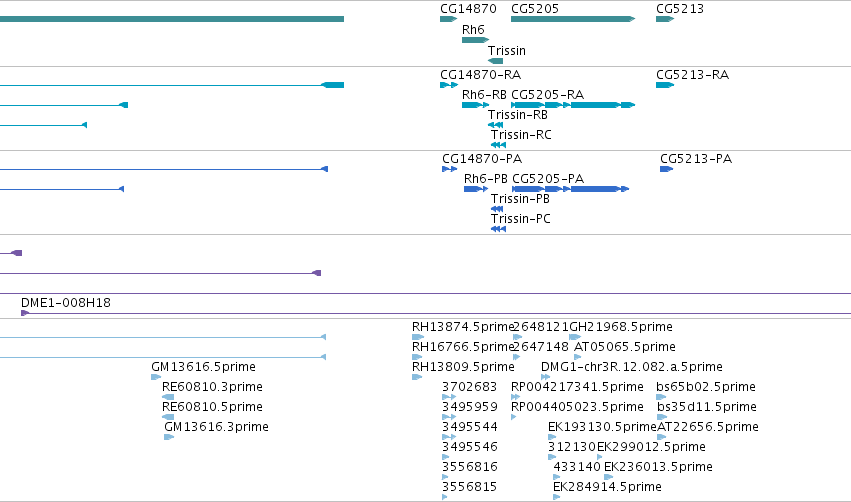This screenshot has width=851, height=502.
Task: Click the CG5205-PA coding region glyph
Action: coord(570,189)
